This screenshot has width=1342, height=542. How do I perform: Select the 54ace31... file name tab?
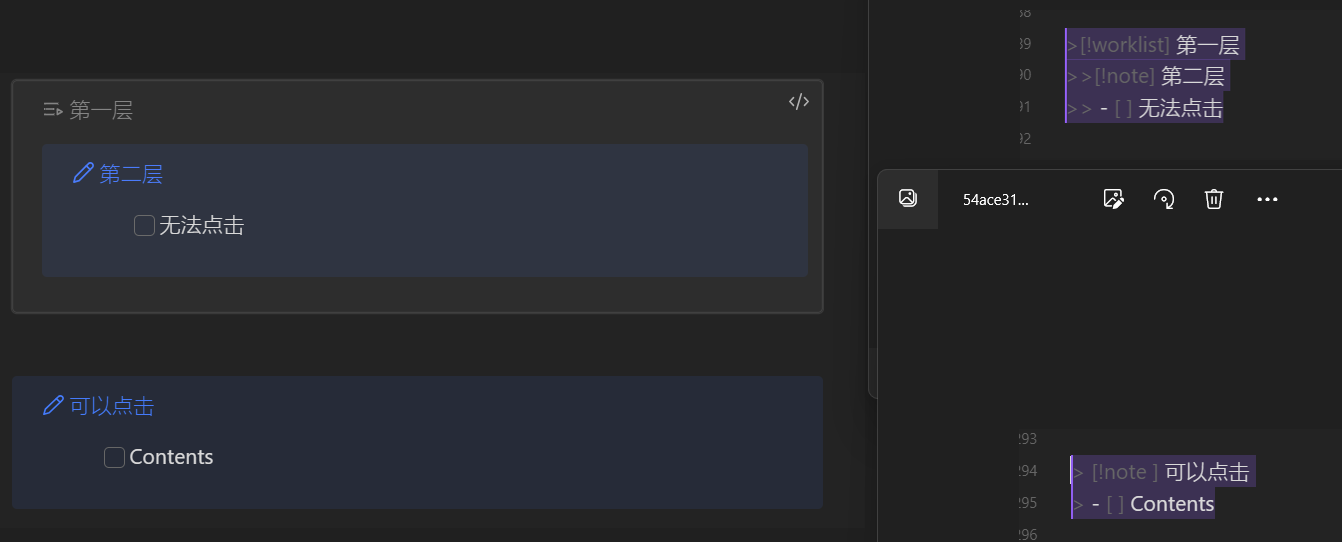point(995,199)
